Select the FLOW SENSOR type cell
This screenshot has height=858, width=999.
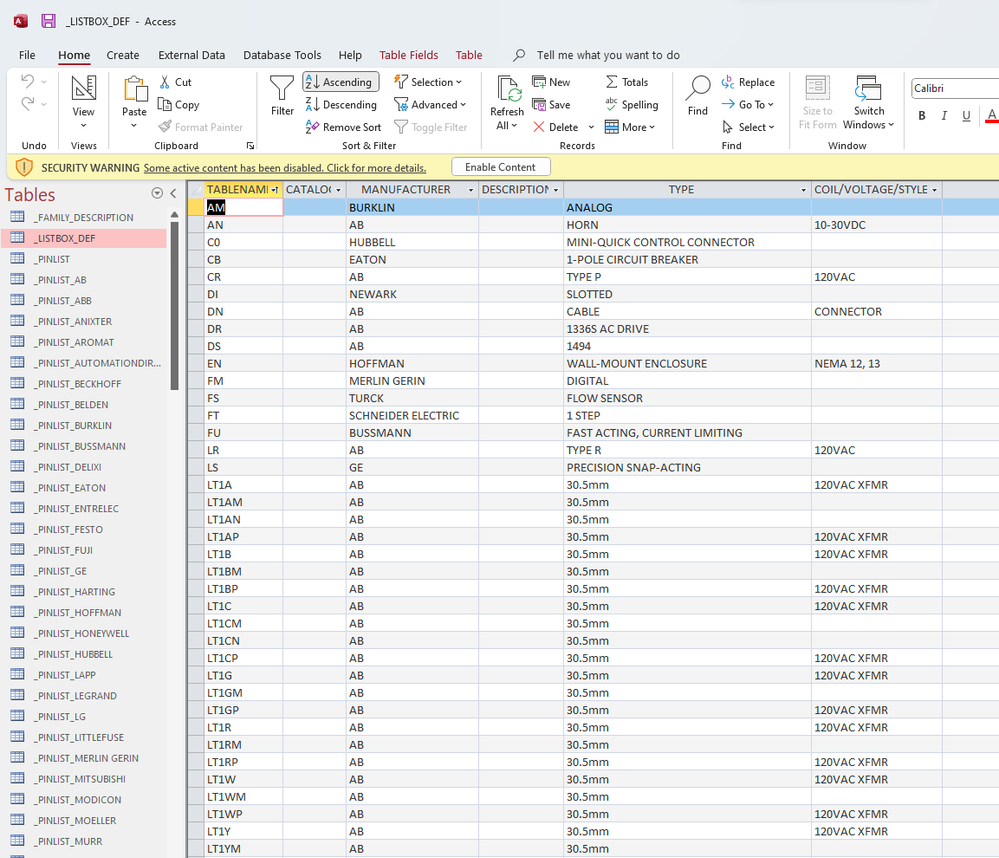tap(687, 398)
